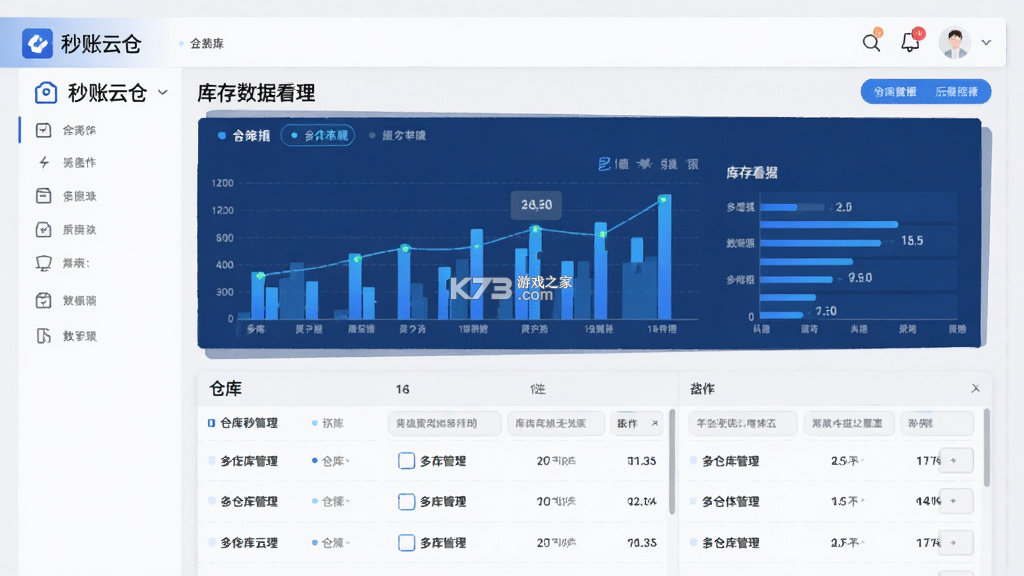
Task: Click the tallest bar at chart's right end
Action: click(x=664, y=257)
